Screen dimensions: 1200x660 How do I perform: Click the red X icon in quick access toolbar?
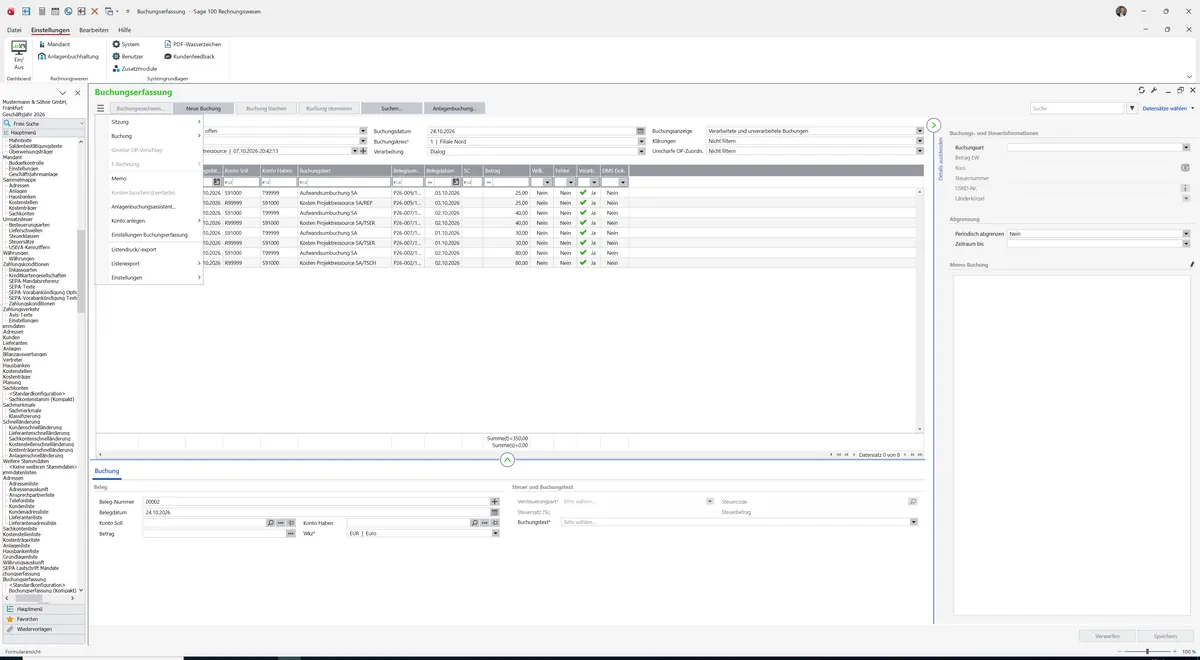click(x=94, y=11)
